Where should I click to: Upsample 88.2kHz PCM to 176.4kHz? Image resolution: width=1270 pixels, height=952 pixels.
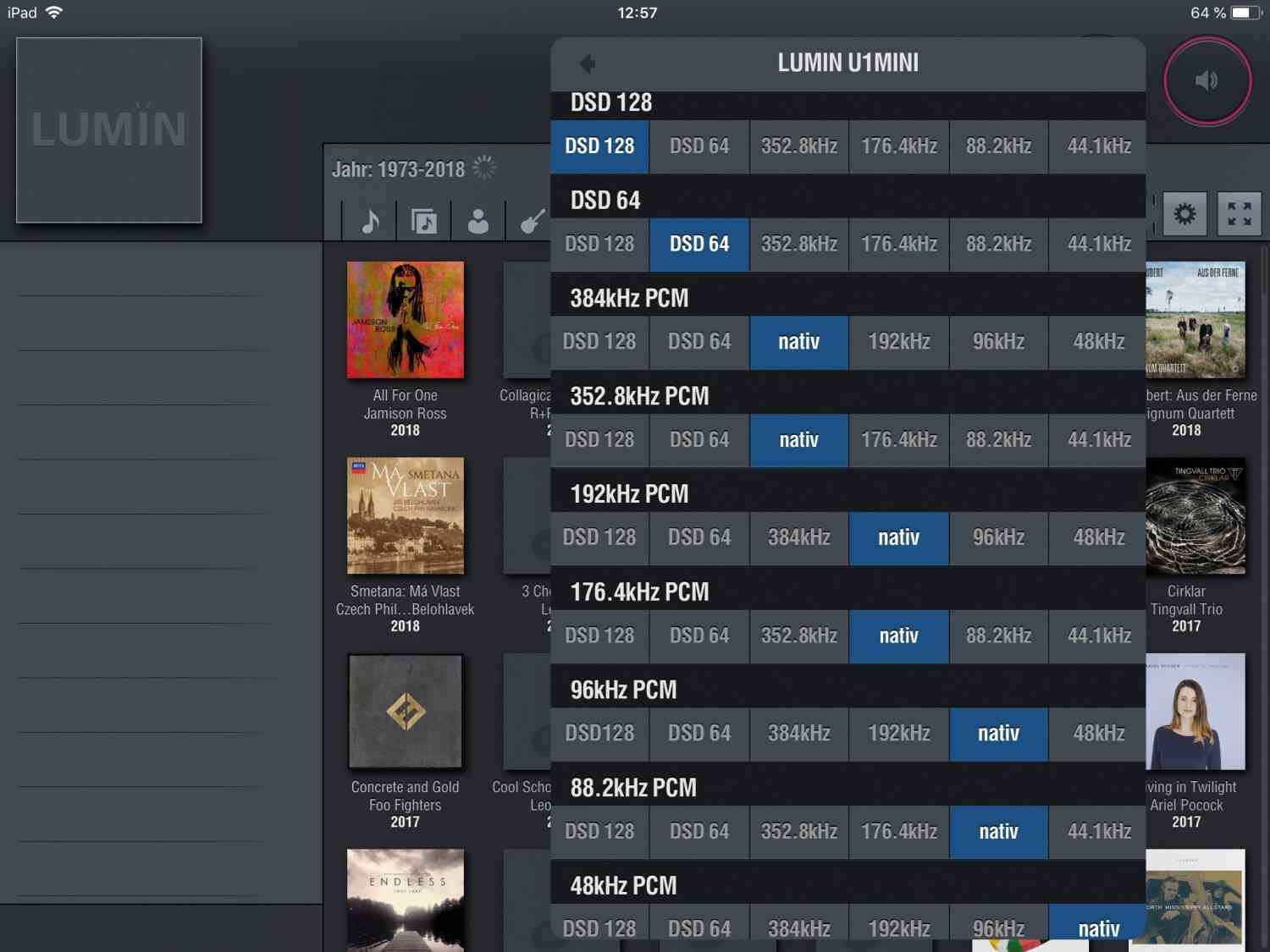click(898, 832)
